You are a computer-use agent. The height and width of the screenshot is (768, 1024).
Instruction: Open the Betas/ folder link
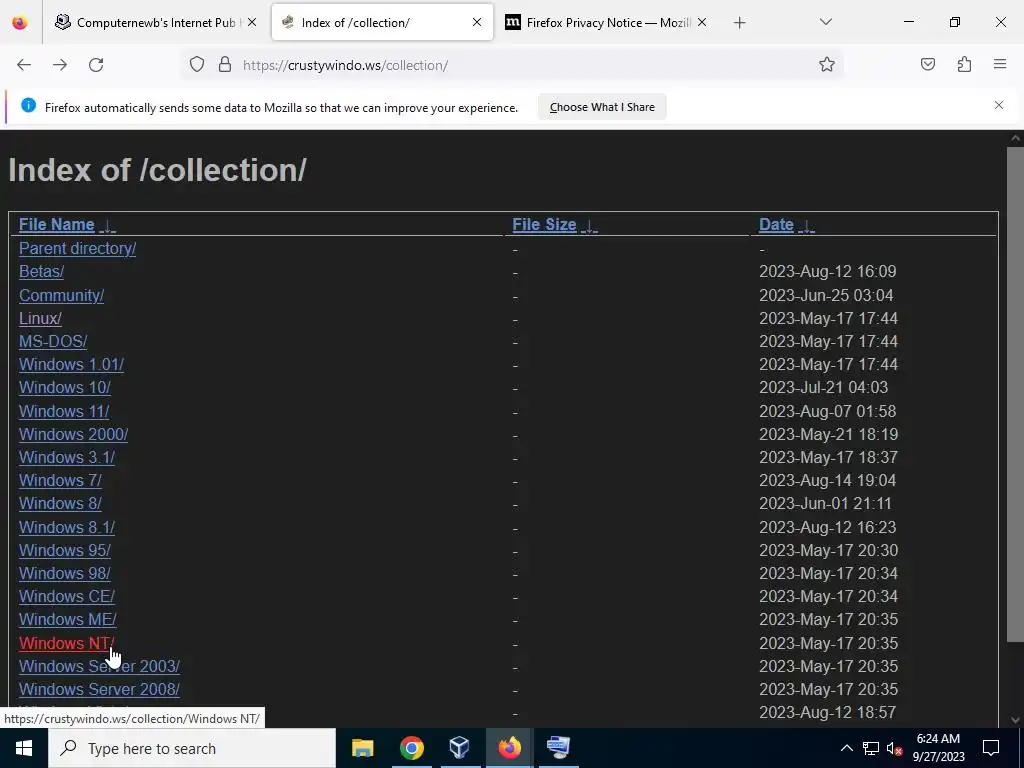[x=42, y=272]
